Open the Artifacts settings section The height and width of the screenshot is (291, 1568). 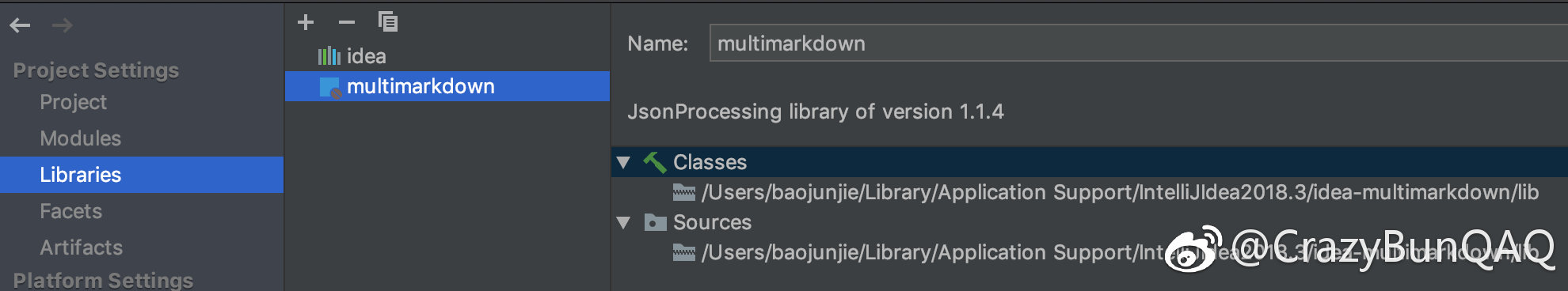(x=81, y=248)
